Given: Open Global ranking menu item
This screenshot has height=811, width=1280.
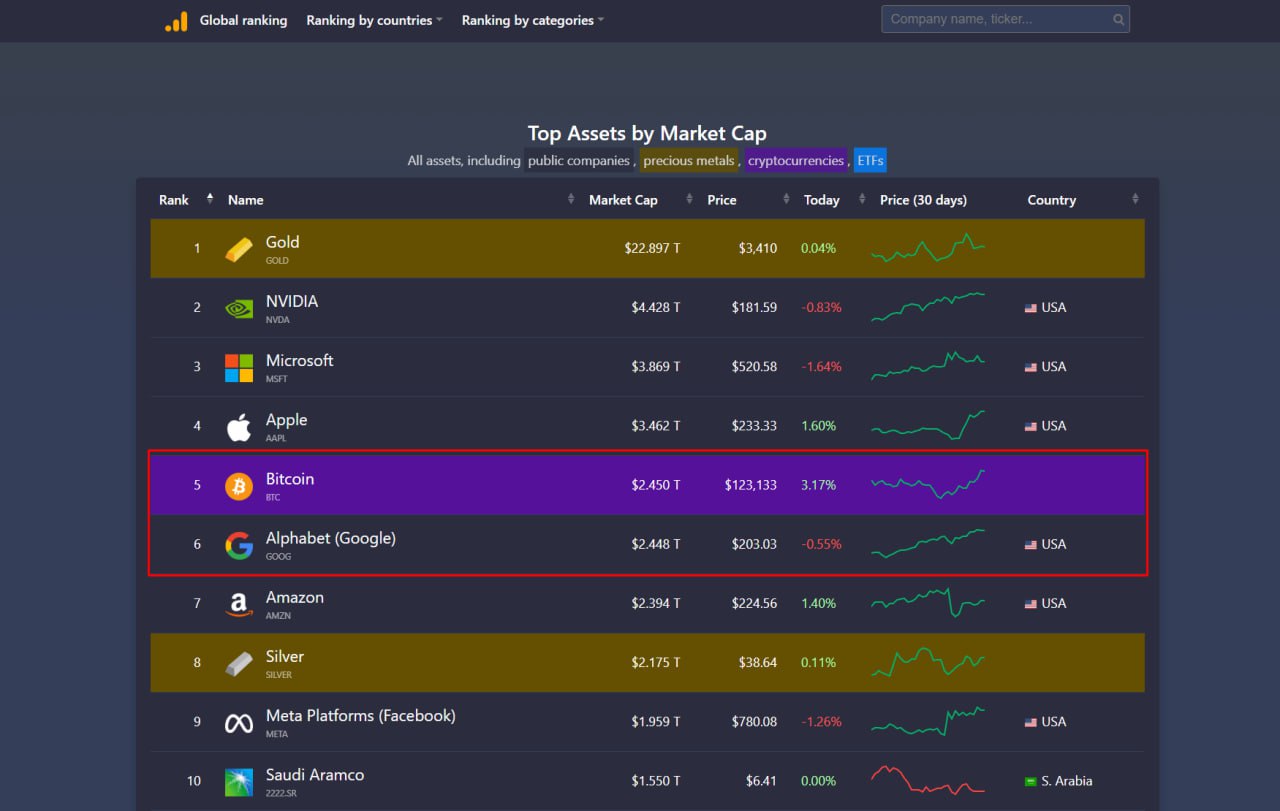Looking at the screenshot, I should pyautogui.click(x=243, y=20).
